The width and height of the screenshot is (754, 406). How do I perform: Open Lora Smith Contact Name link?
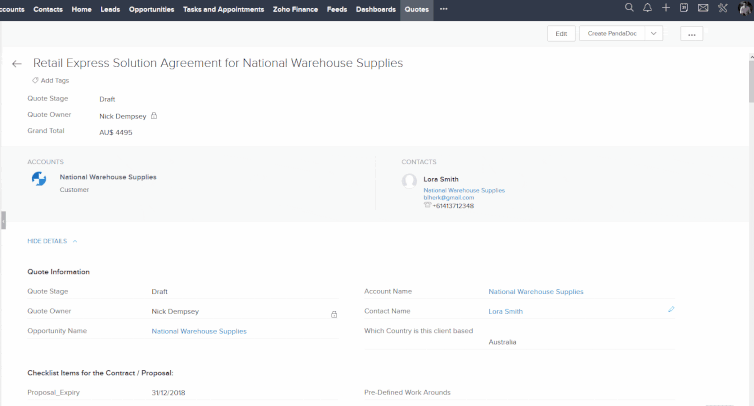505,311
